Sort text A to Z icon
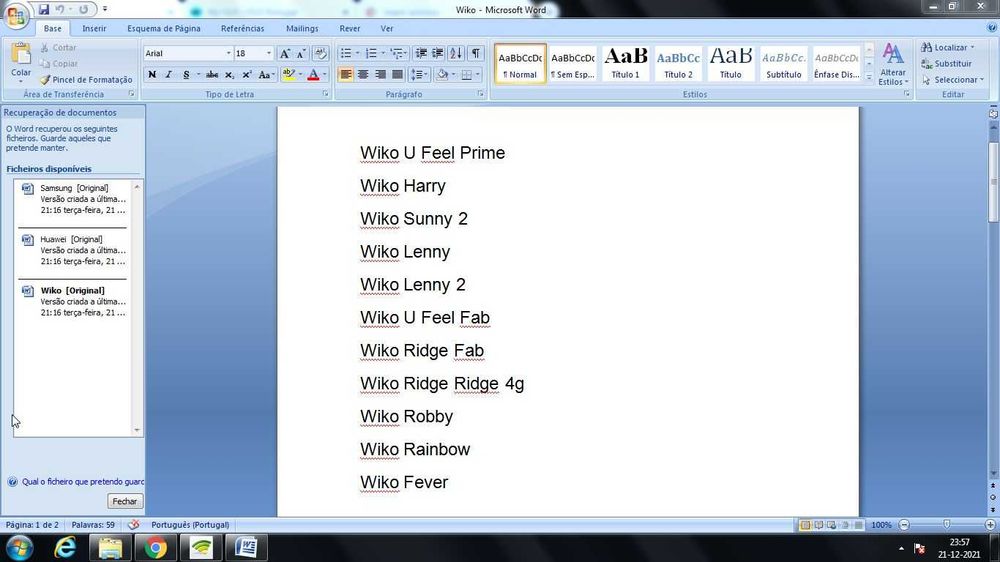The height and width of the screenshot is (562, 1000). point(456,54)
